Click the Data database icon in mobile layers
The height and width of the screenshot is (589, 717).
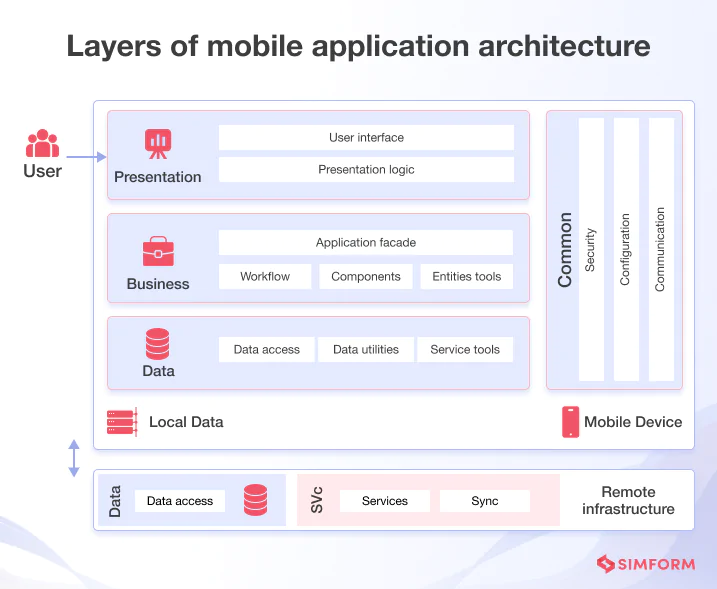tap(158, 345)
